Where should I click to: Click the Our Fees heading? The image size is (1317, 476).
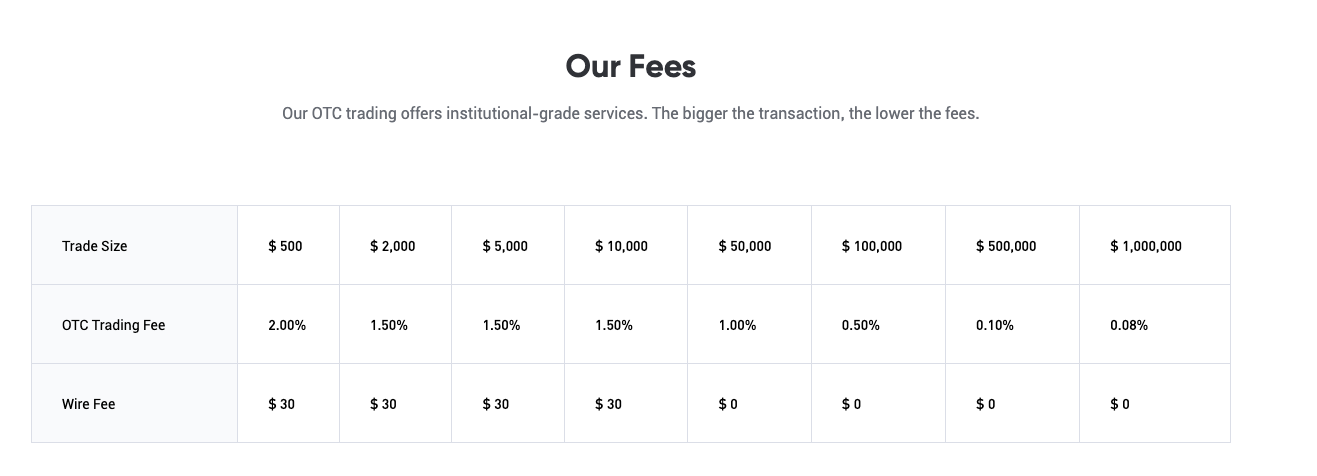pyautogui.click(x=630, y=67)
